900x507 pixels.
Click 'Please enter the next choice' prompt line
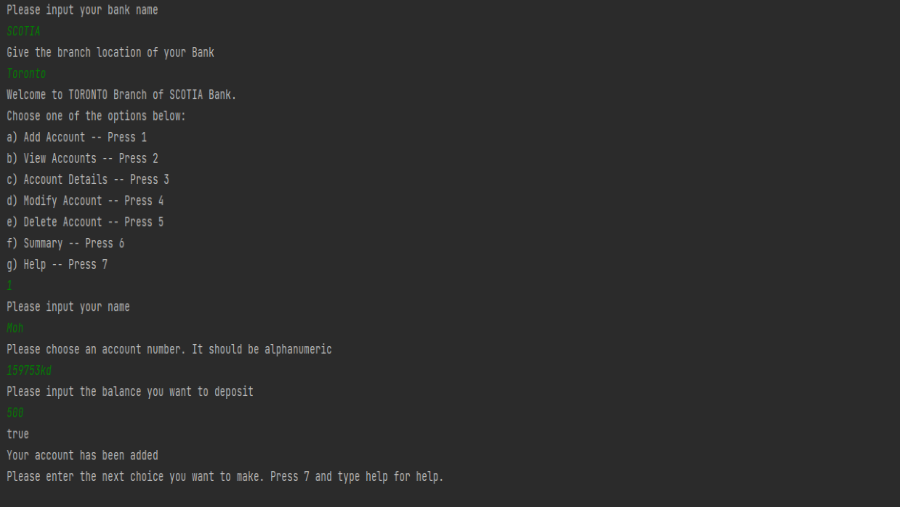225,477
